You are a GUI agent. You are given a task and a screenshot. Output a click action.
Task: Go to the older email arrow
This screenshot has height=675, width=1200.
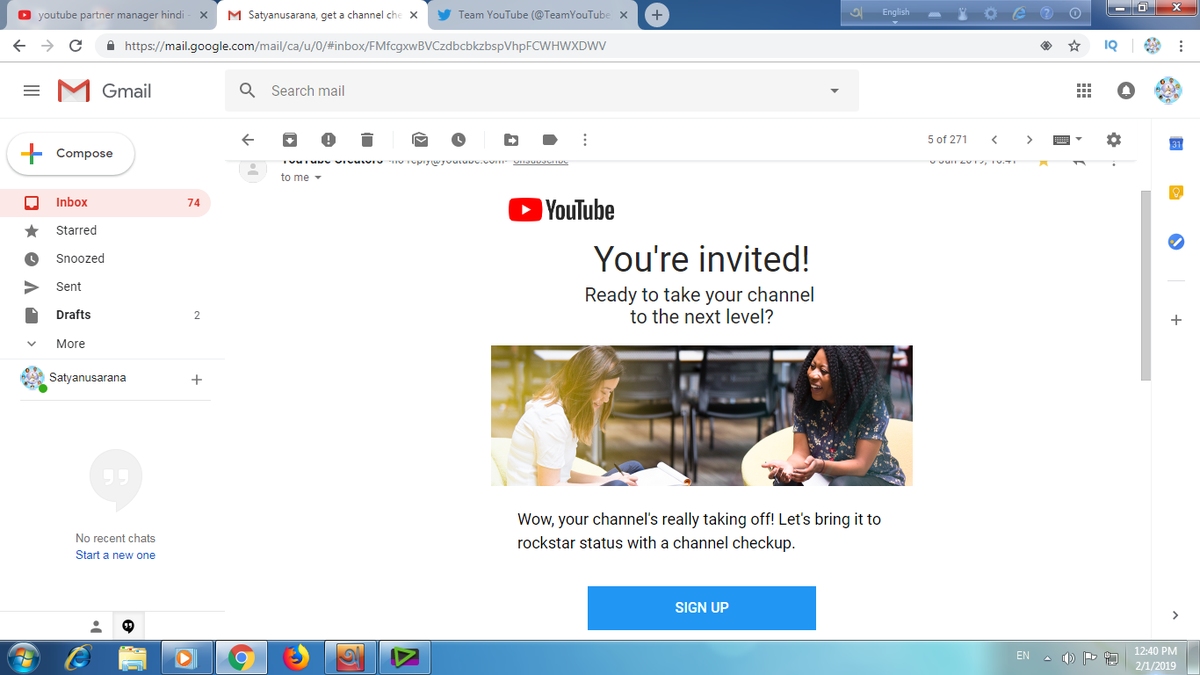pos(1029,139)
